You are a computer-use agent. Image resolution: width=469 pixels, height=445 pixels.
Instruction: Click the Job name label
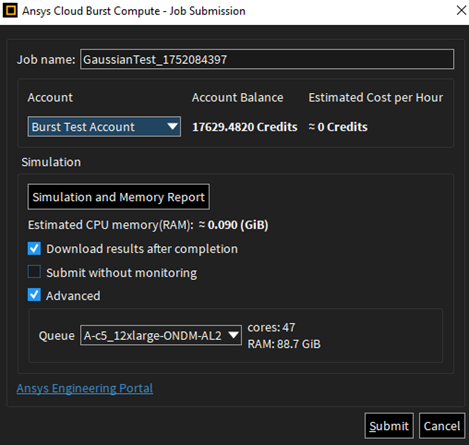46,60
